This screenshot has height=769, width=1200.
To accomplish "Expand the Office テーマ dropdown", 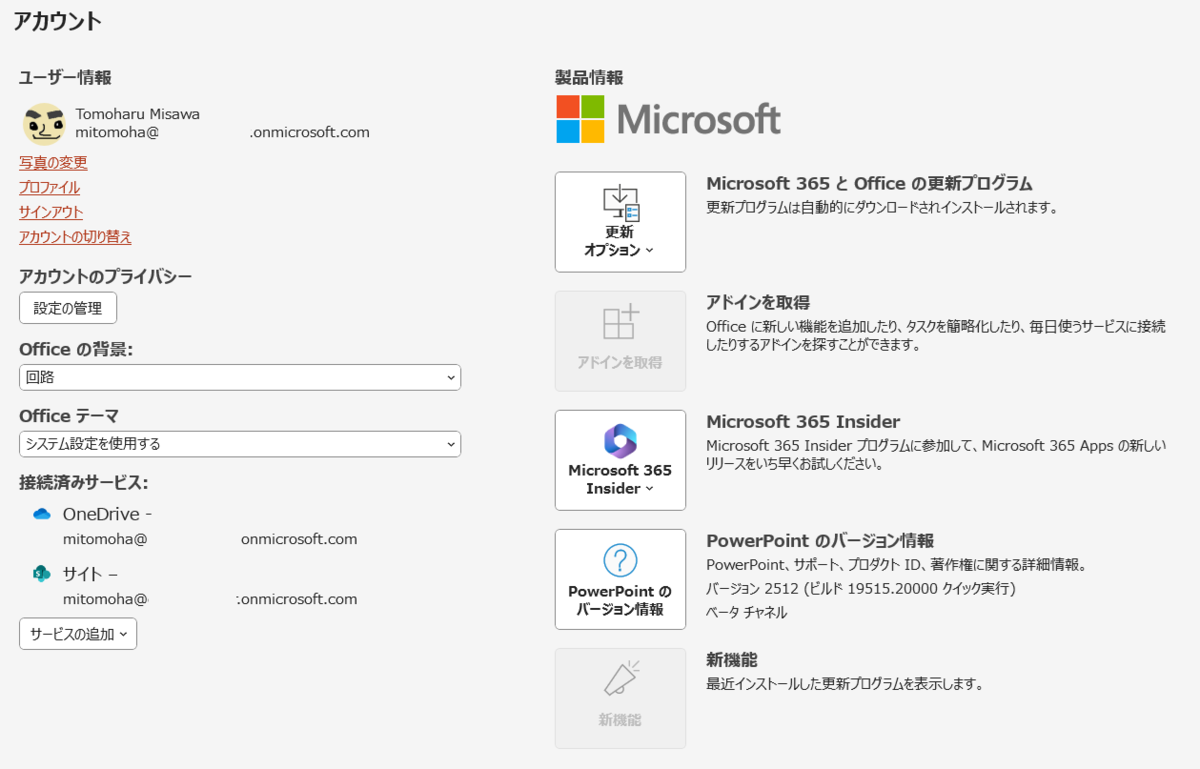I will 240,444.
